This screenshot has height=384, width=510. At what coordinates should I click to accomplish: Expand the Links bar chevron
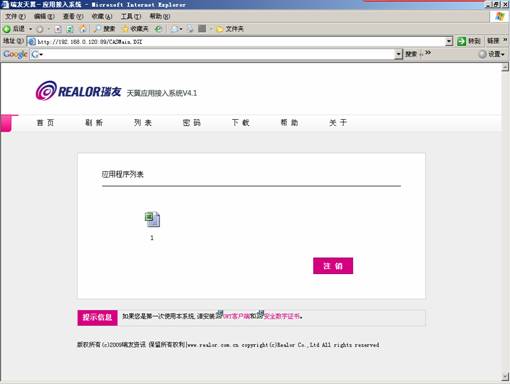click(505, 40)
